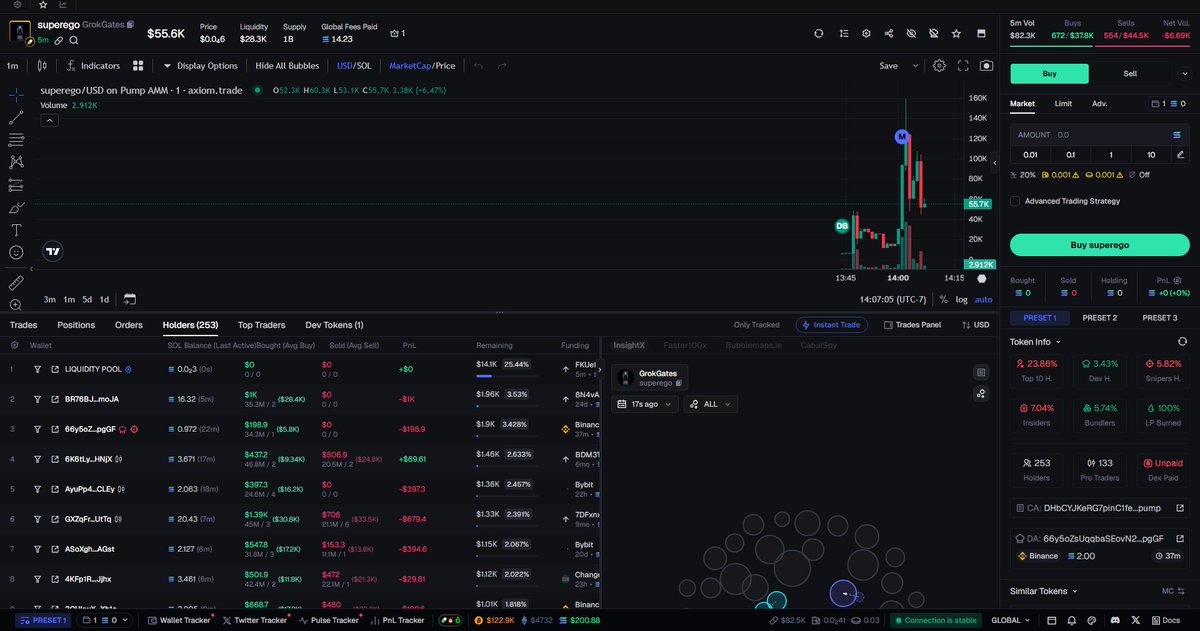Click the AMOUNT input field
This screenshot has height=631, width=1200.
click(1099, 134)
